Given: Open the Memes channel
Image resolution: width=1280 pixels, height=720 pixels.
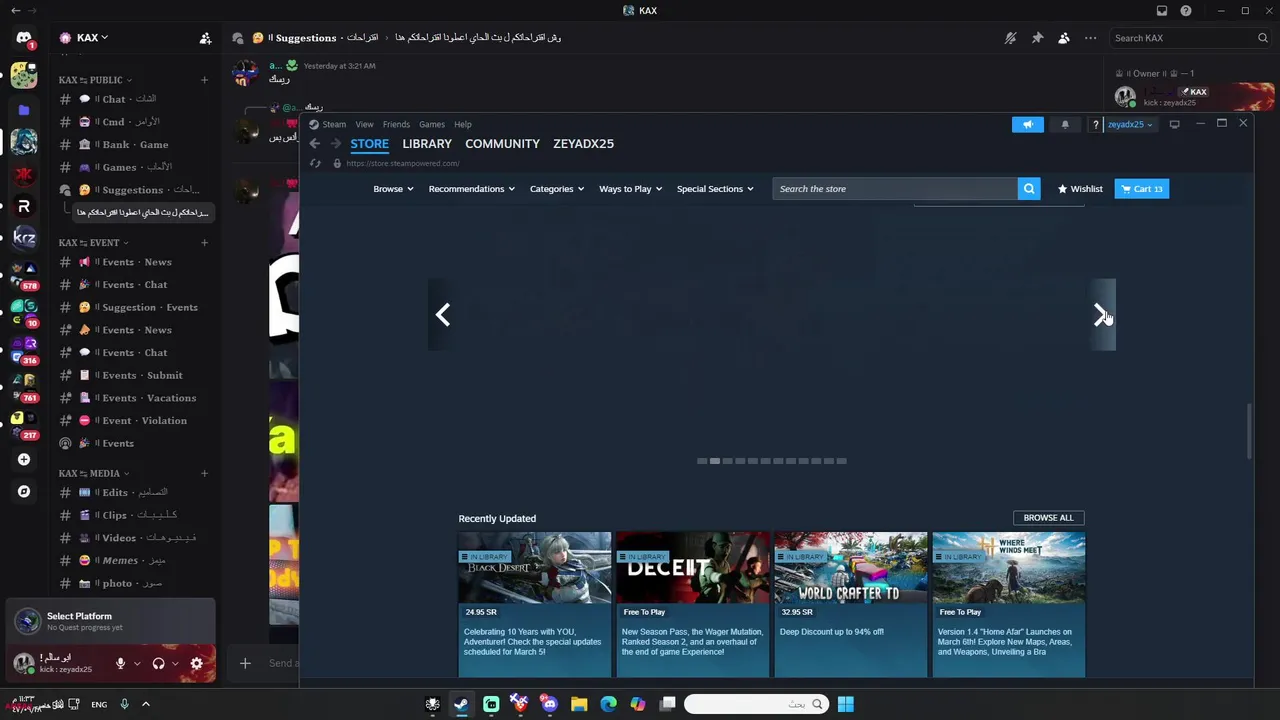Looking at the screenshot, I should pos(134,561).
